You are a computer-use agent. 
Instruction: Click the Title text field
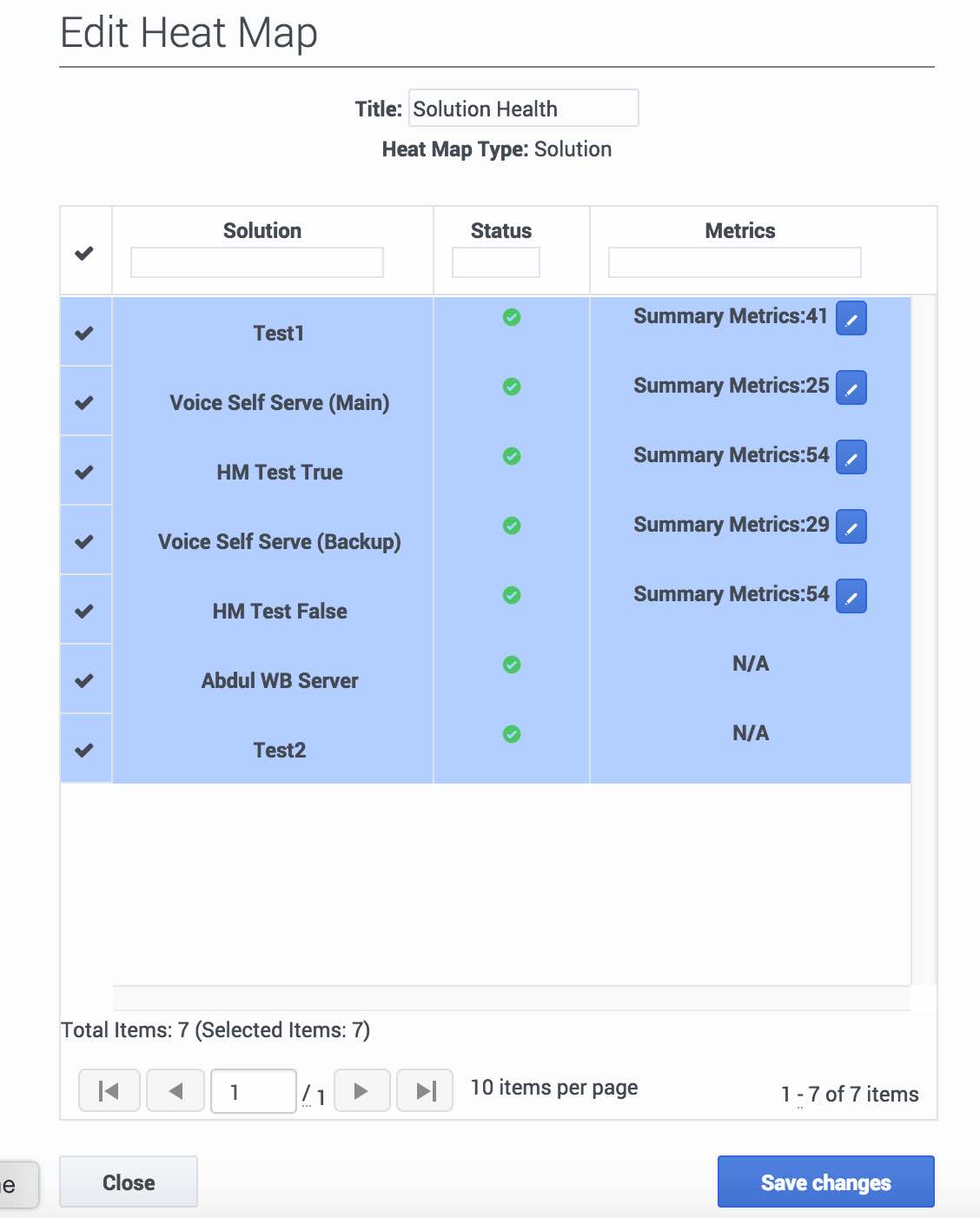pyautogui.click(x=524, y=109)
